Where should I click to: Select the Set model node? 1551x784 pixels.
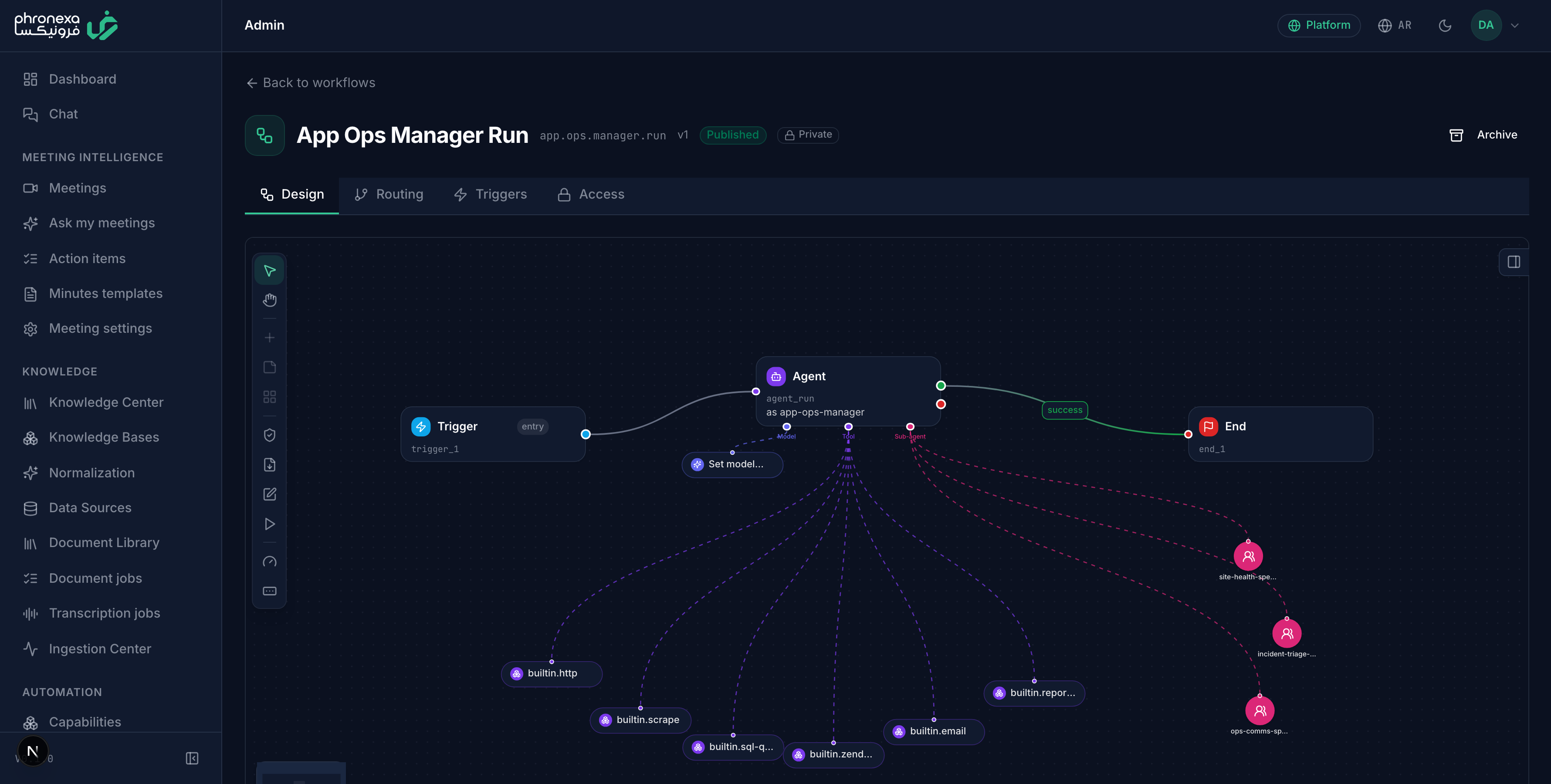(732, 464)
